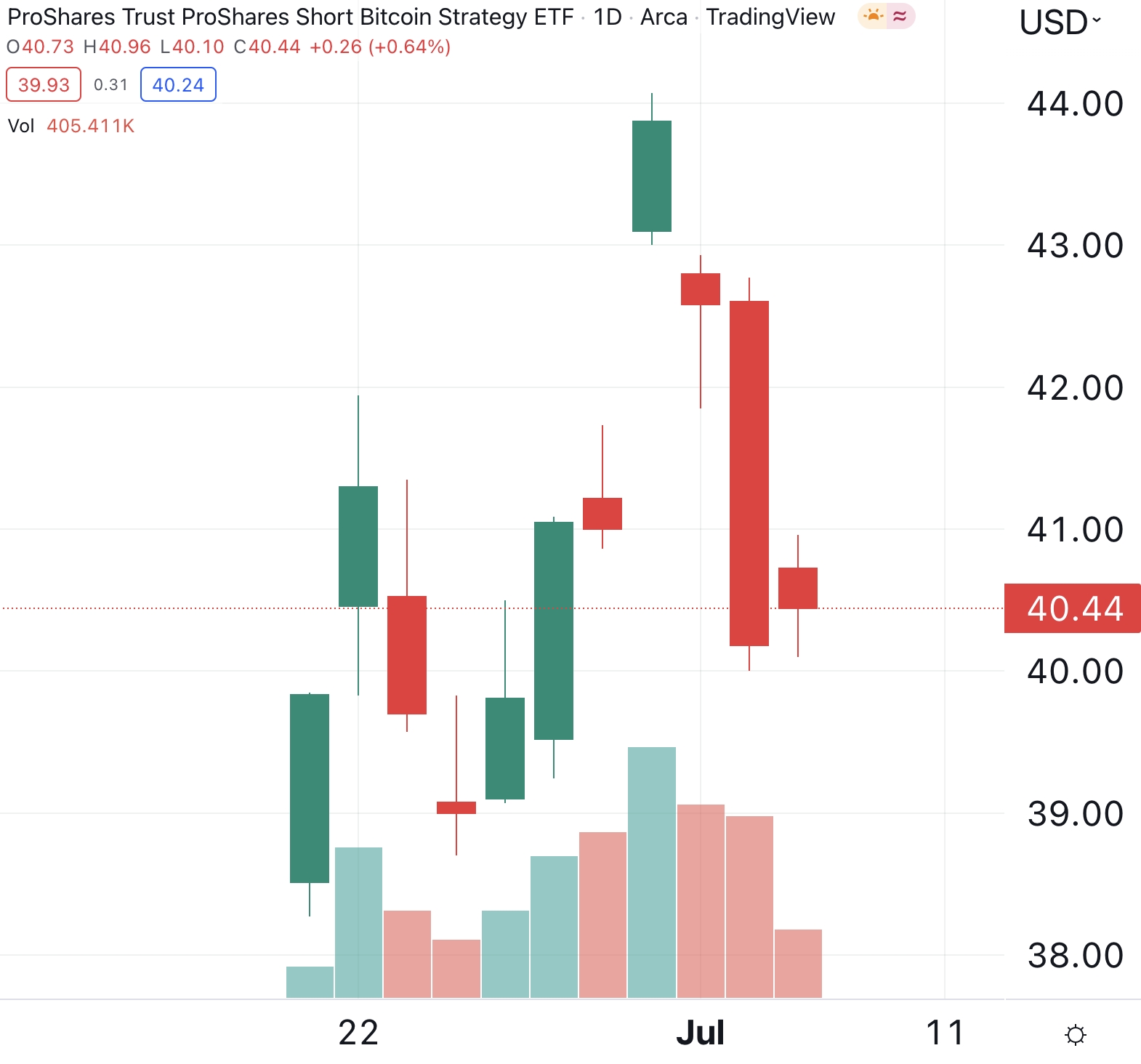Click the red 39.93 sell price button
This screenshot has height=1064, width=1141.
coord(44,84)
